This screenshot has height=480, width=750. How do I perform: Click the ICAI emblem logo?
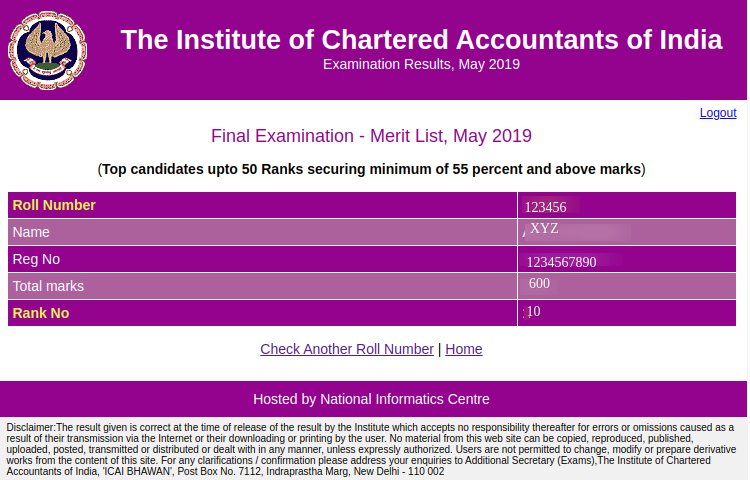(x=47, y=49)
